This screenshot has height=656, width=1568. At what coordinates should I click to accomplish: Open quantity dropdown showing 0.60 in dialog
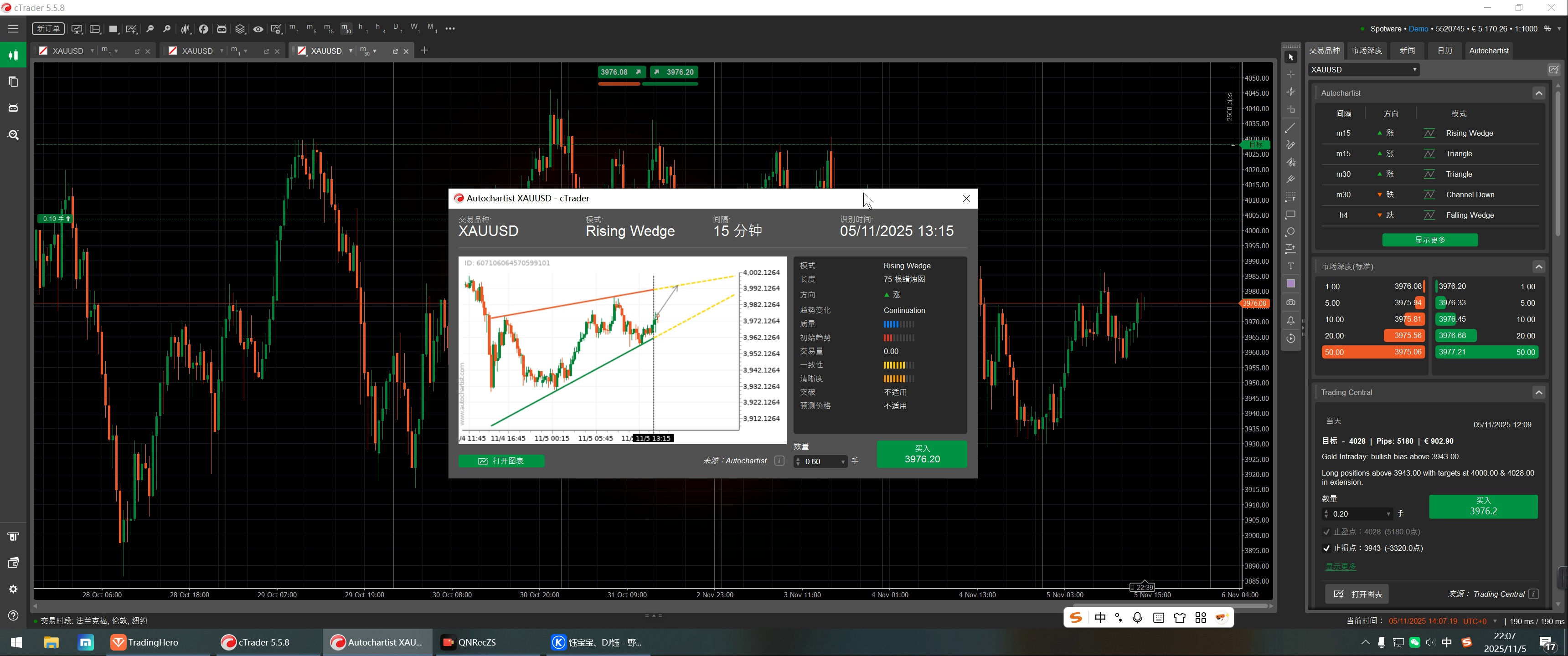(843, 462)
